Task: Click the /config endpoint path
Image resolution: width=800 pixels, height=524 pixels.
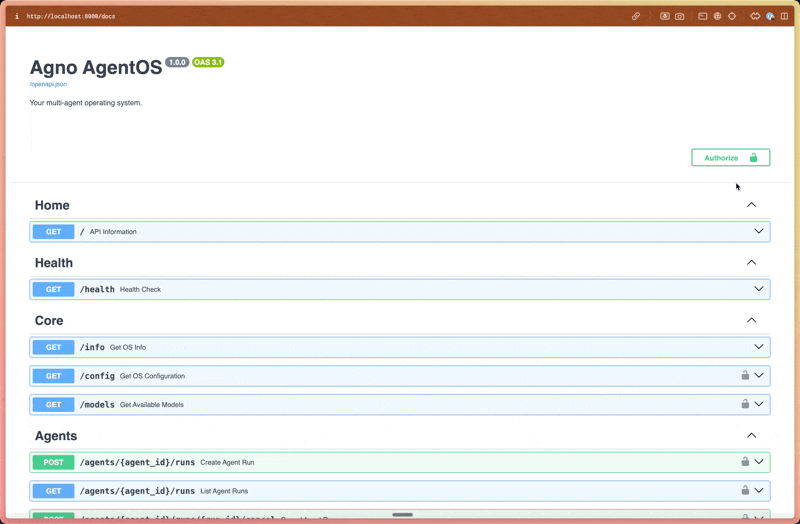Action: pyautogui.click(x=97, y=376)
